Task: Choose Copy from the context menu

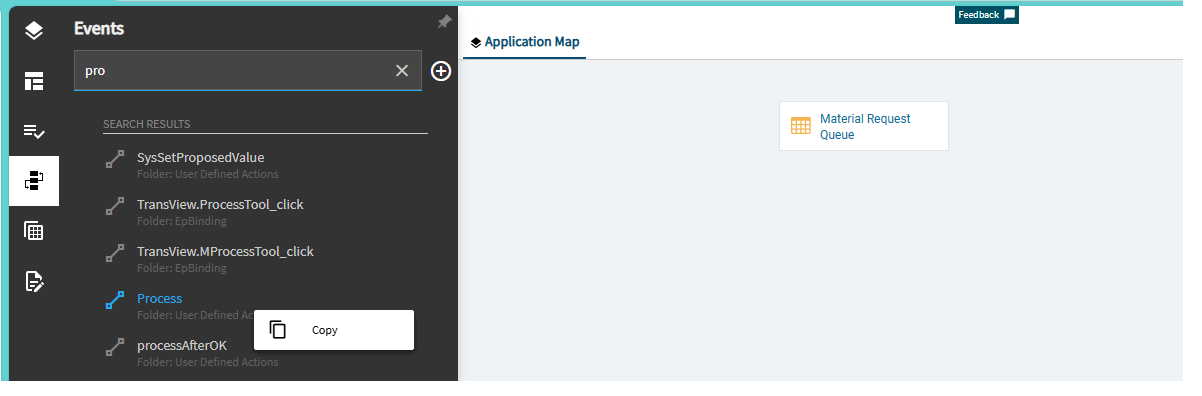Action: [x=334, y=330]
